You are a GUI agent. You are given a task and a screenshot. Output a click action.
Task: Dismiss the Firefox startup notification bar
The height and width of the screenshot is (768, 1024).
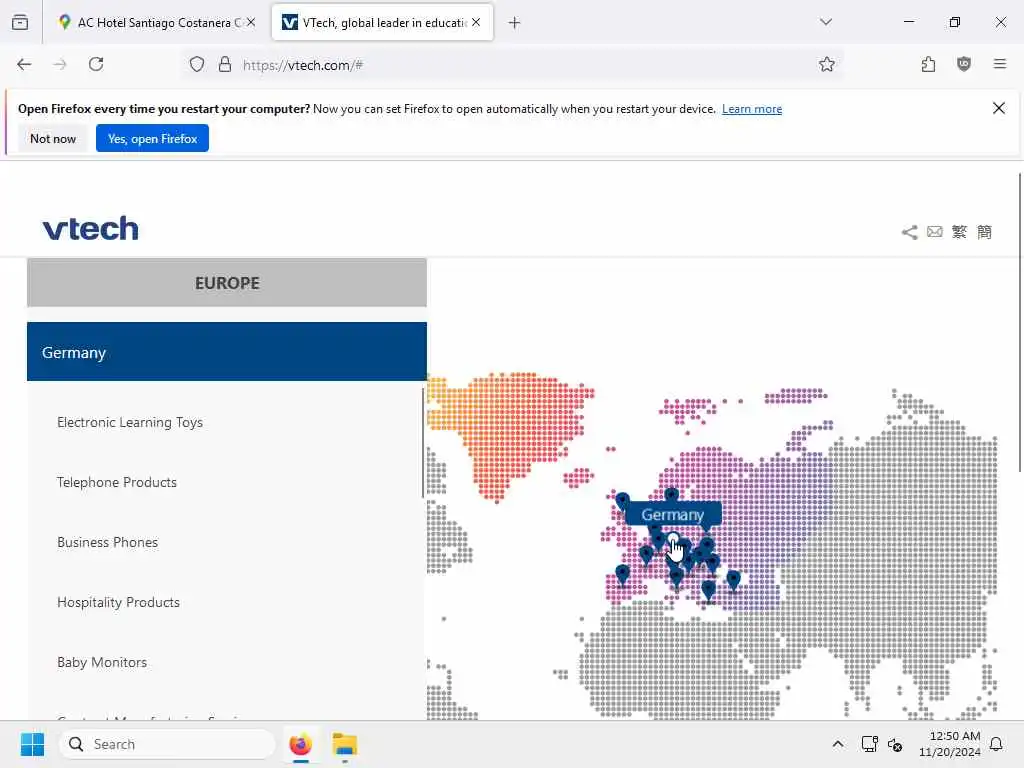[998, 108]
